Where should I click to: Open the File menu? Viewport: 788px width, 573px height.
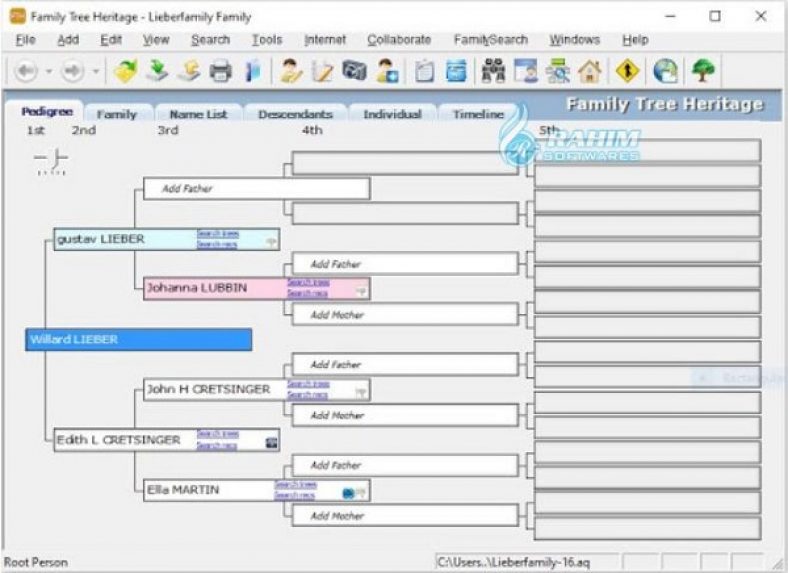(x=26, y=40)
